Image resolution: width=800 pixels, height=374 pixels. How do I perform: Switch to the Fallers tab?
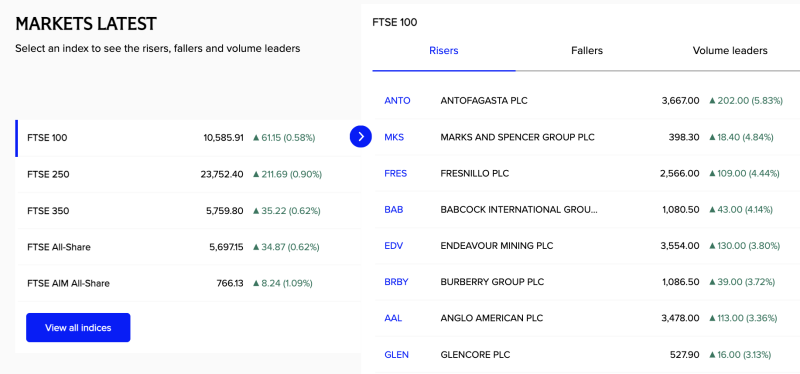[x=587, y=51]
